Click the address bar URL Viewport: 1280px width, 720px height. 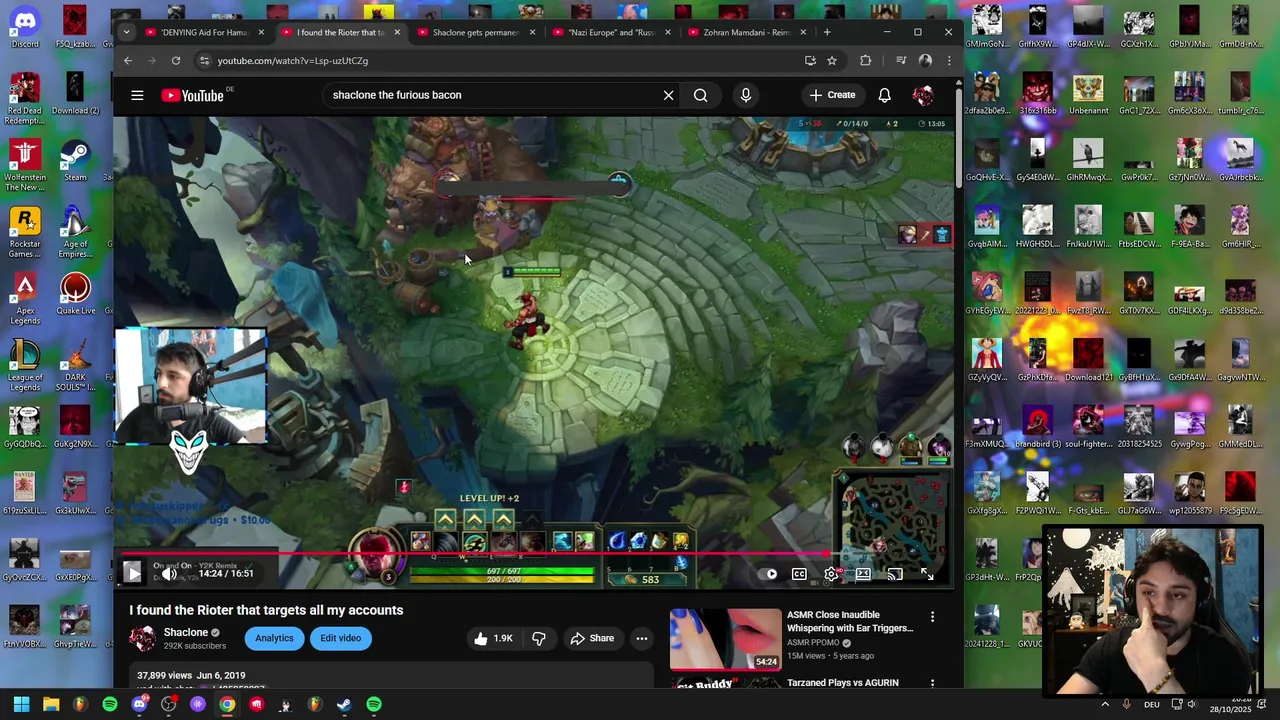tap(293, 61)
